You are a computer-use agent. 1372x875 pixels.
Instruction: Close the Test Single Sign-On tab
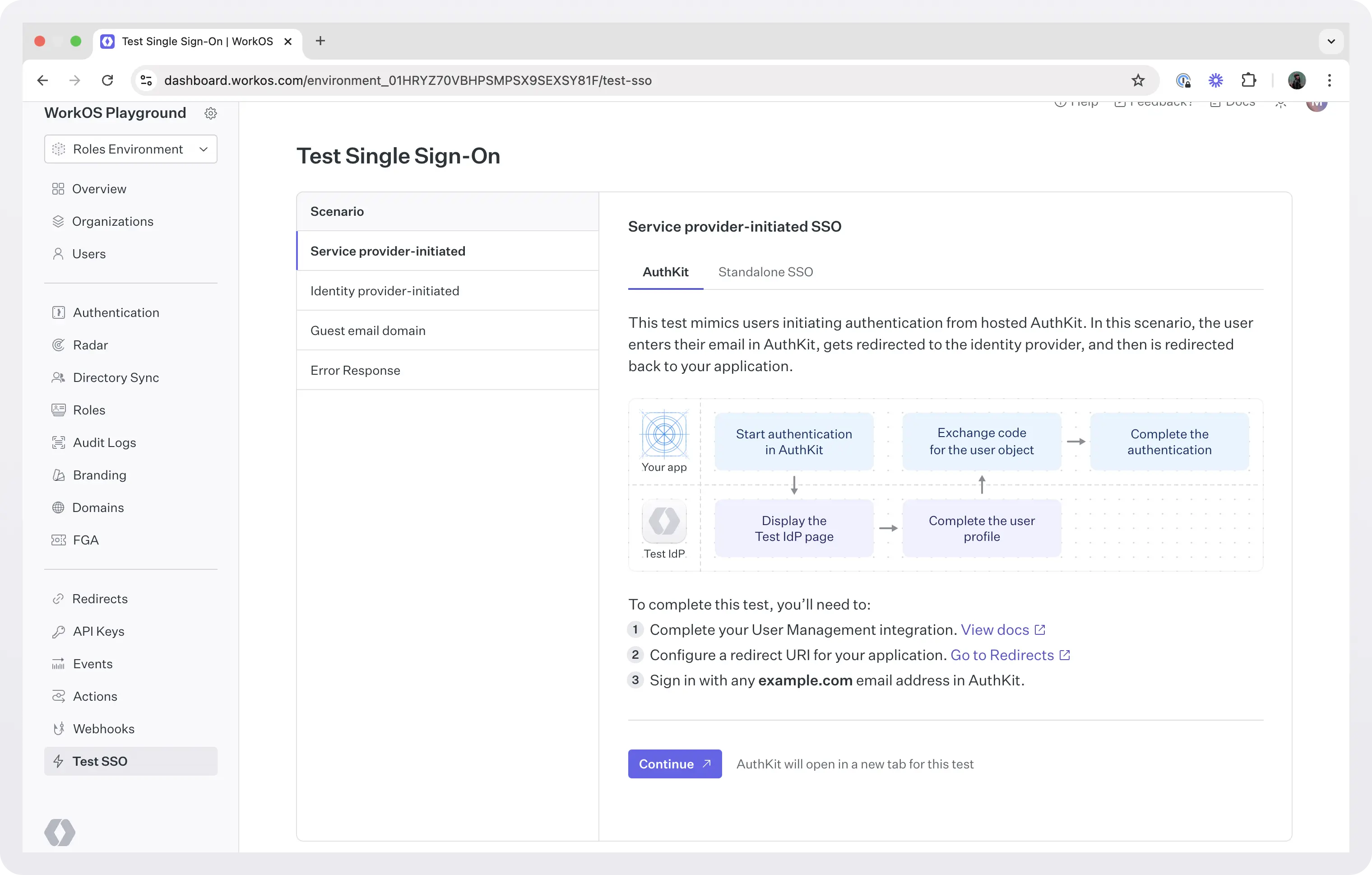(x=288, y=42)
